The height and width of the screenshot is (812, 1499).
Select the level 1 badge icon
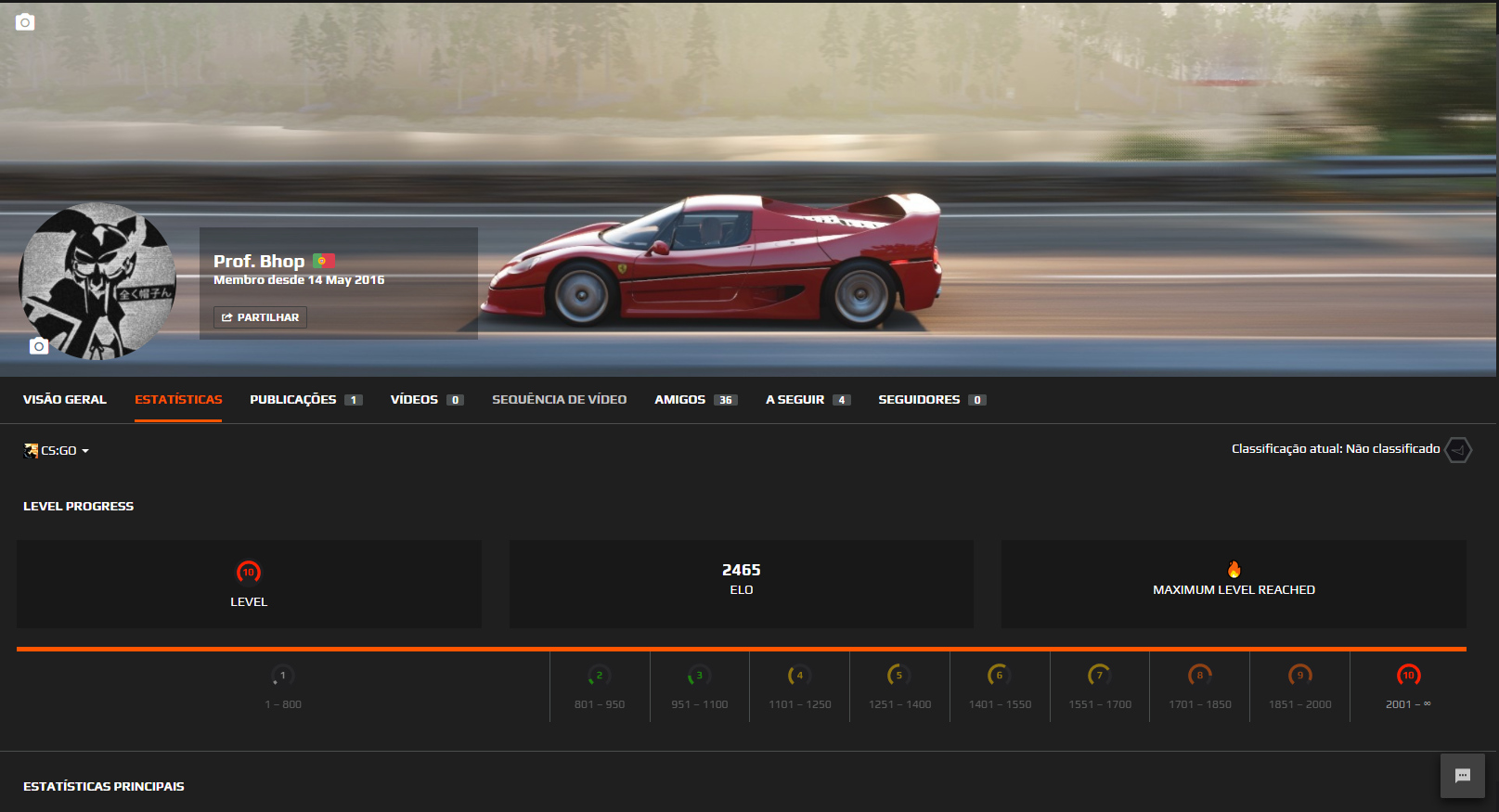[x=282, y=676]
